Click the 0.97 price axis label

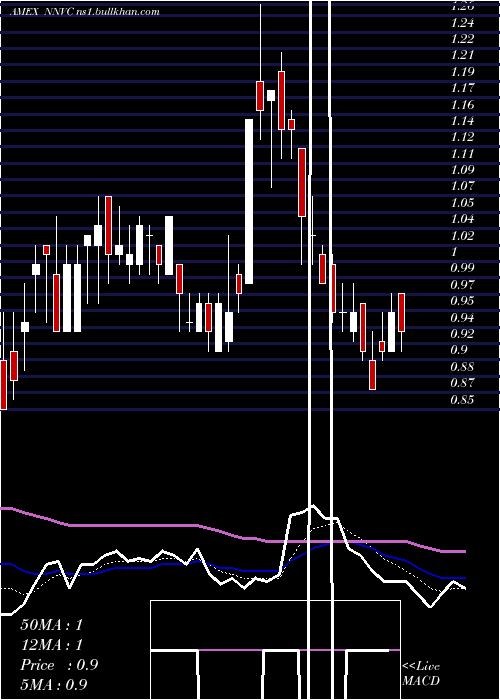[x=462, y=284]
